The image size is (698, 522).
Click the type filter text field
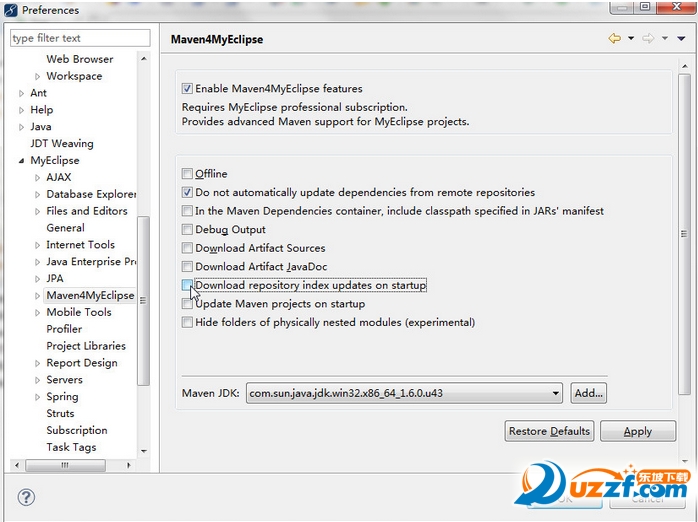tap(79, 38)
